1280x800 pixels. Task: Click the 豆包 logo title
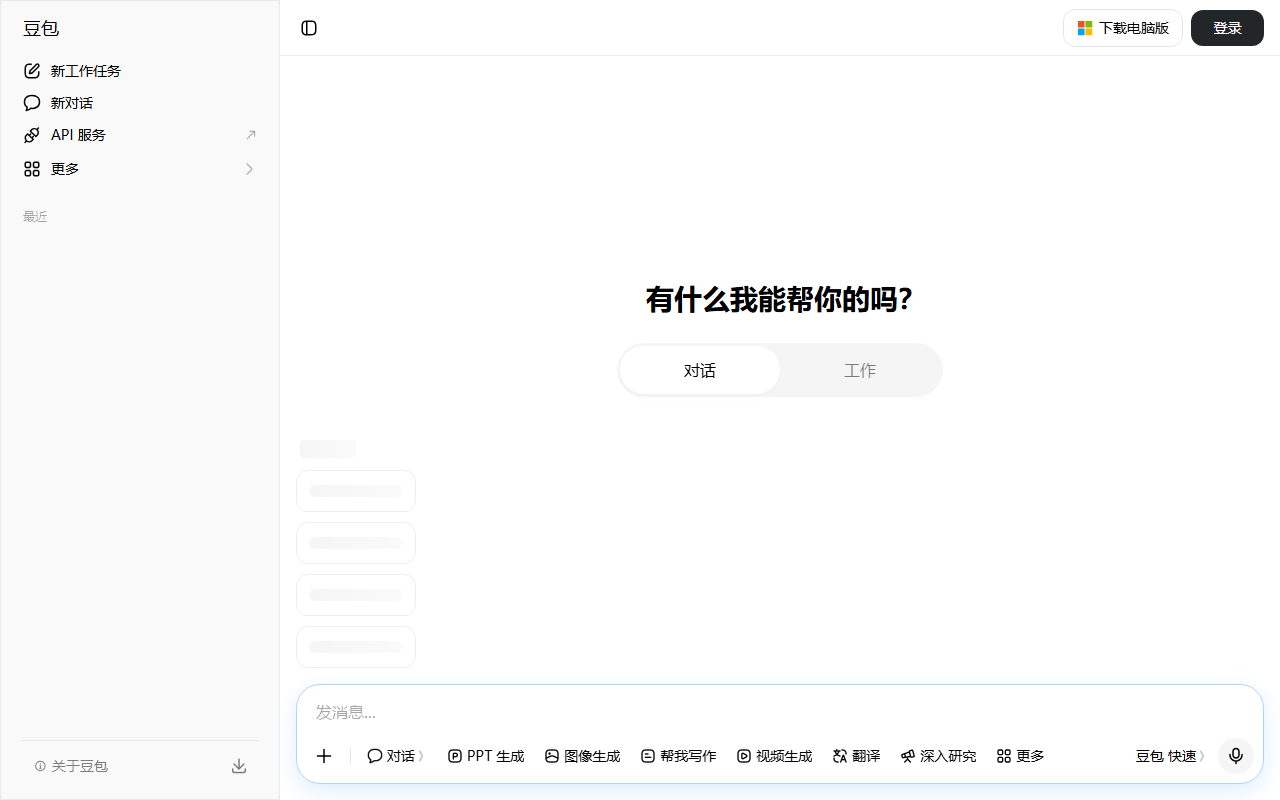click(x=41, y=28)
